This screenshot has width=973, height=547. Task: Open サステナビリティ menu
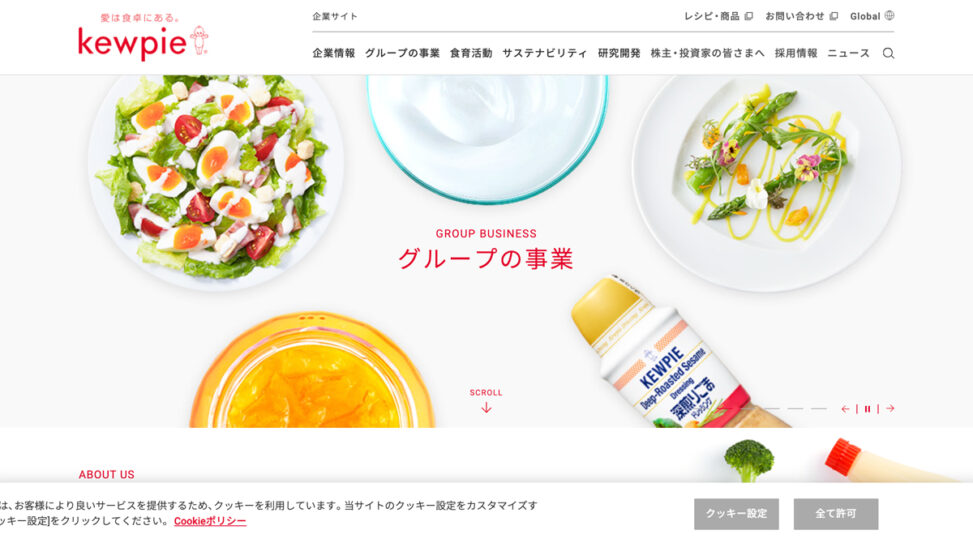tap(545, 53)
